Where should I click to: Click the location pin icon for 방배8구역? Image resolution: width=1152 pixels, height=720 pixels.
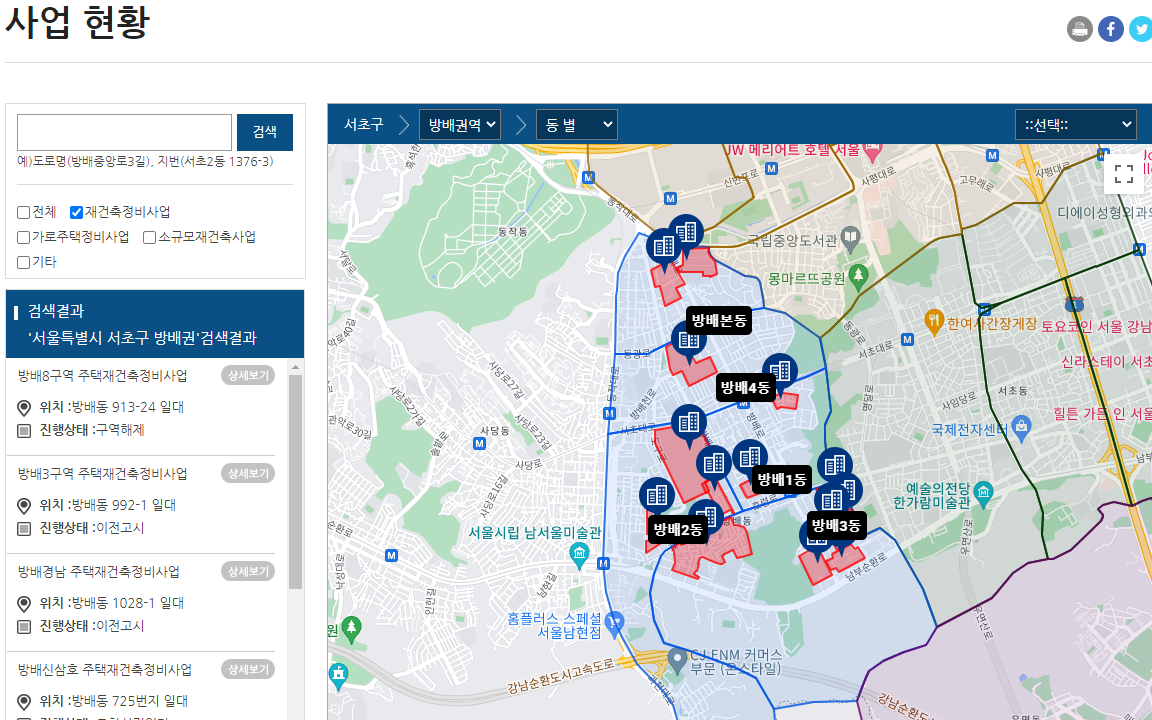click(24, 408)
